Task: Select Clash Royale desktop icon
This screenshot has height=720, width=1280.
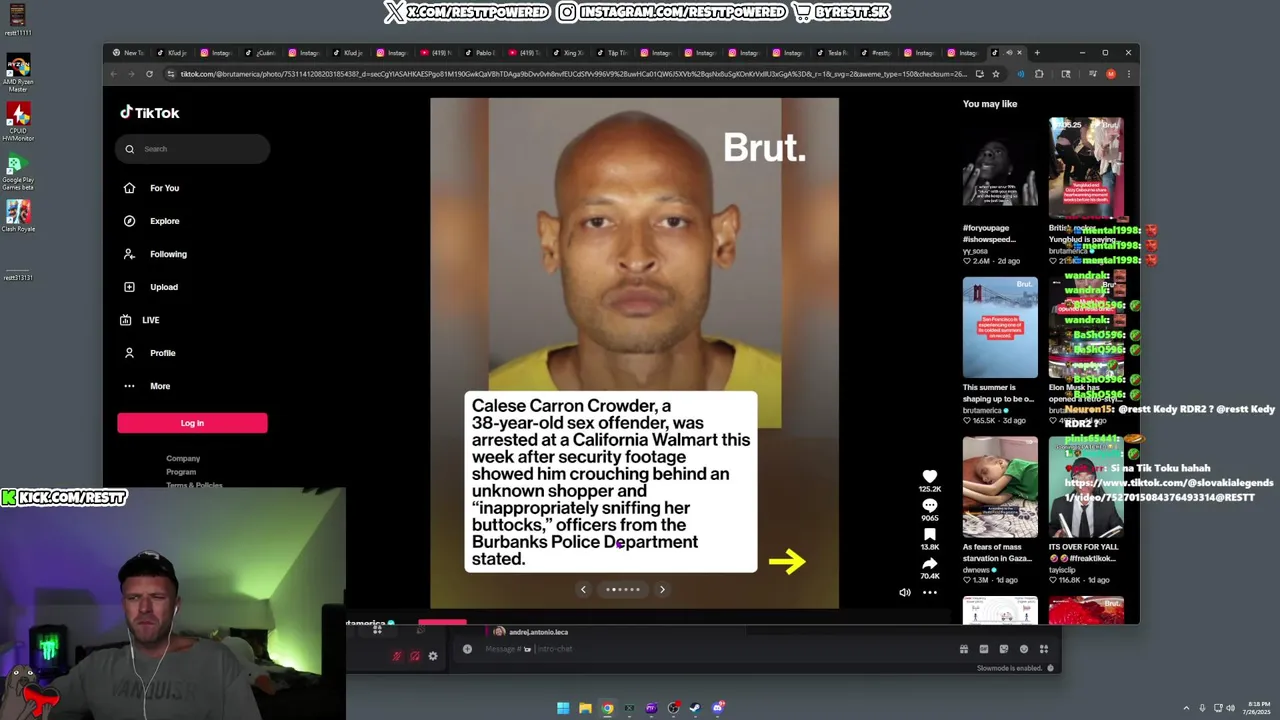Action: tap(18, 216)
